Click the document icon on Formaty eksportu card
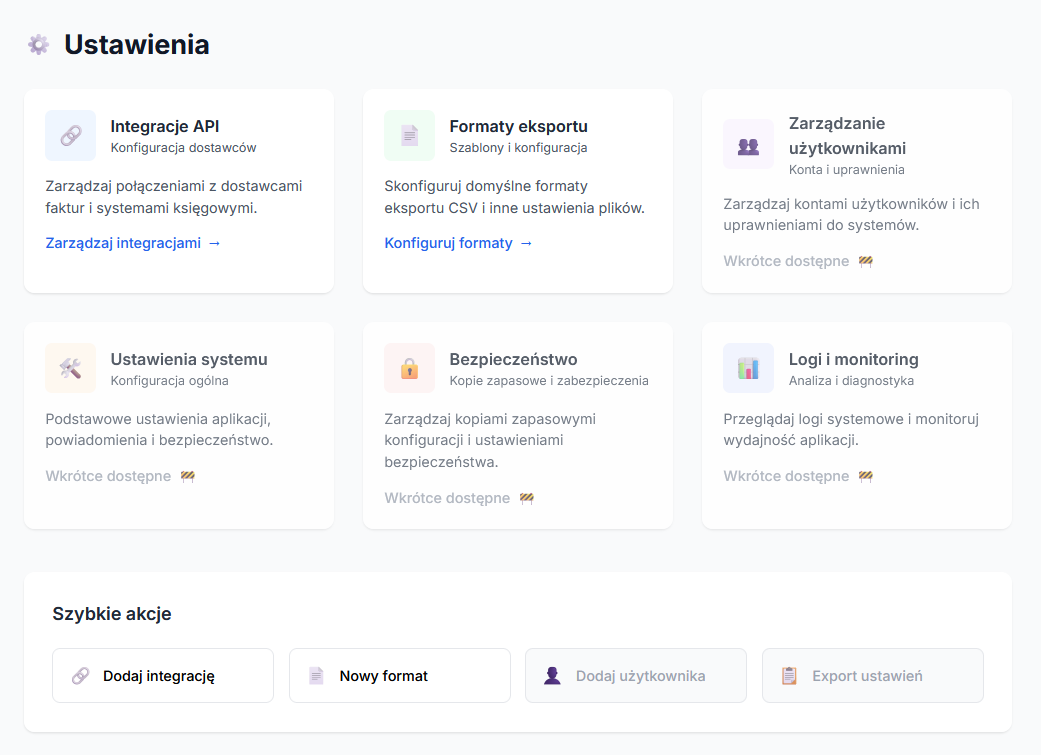 409,136
